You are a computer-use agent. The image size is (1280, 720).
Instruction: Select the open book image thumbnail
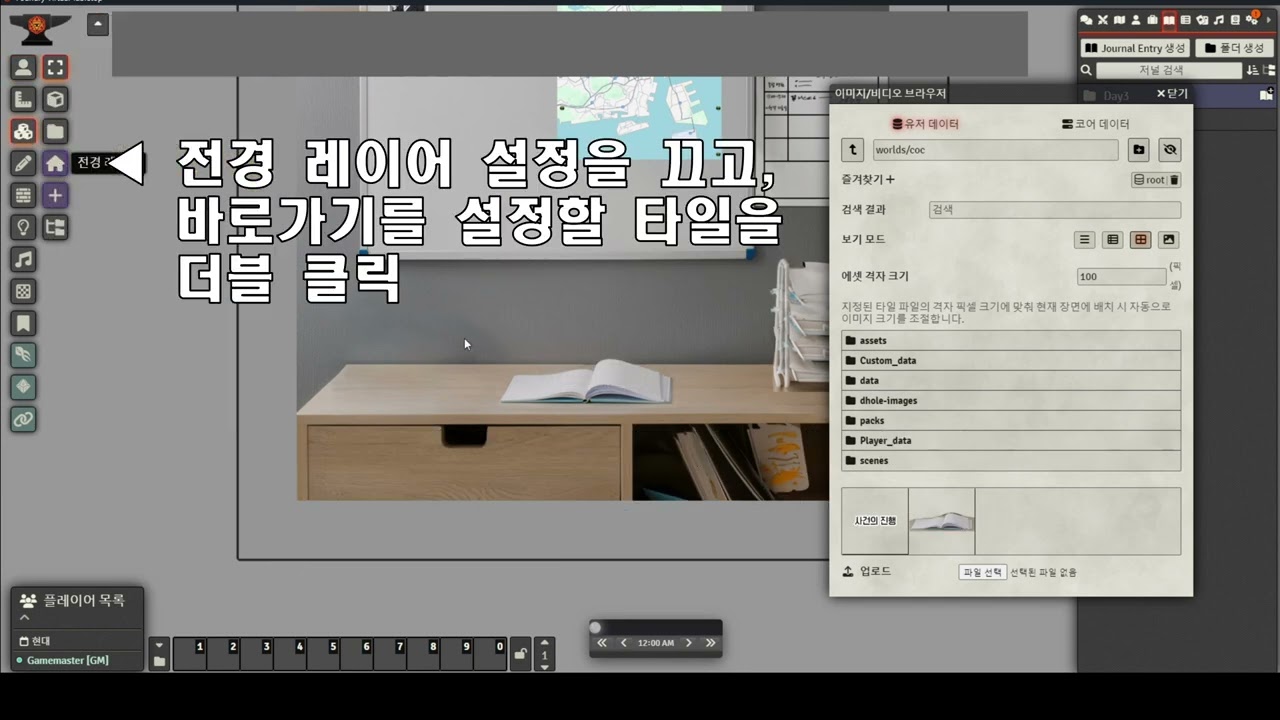point(942,521)
